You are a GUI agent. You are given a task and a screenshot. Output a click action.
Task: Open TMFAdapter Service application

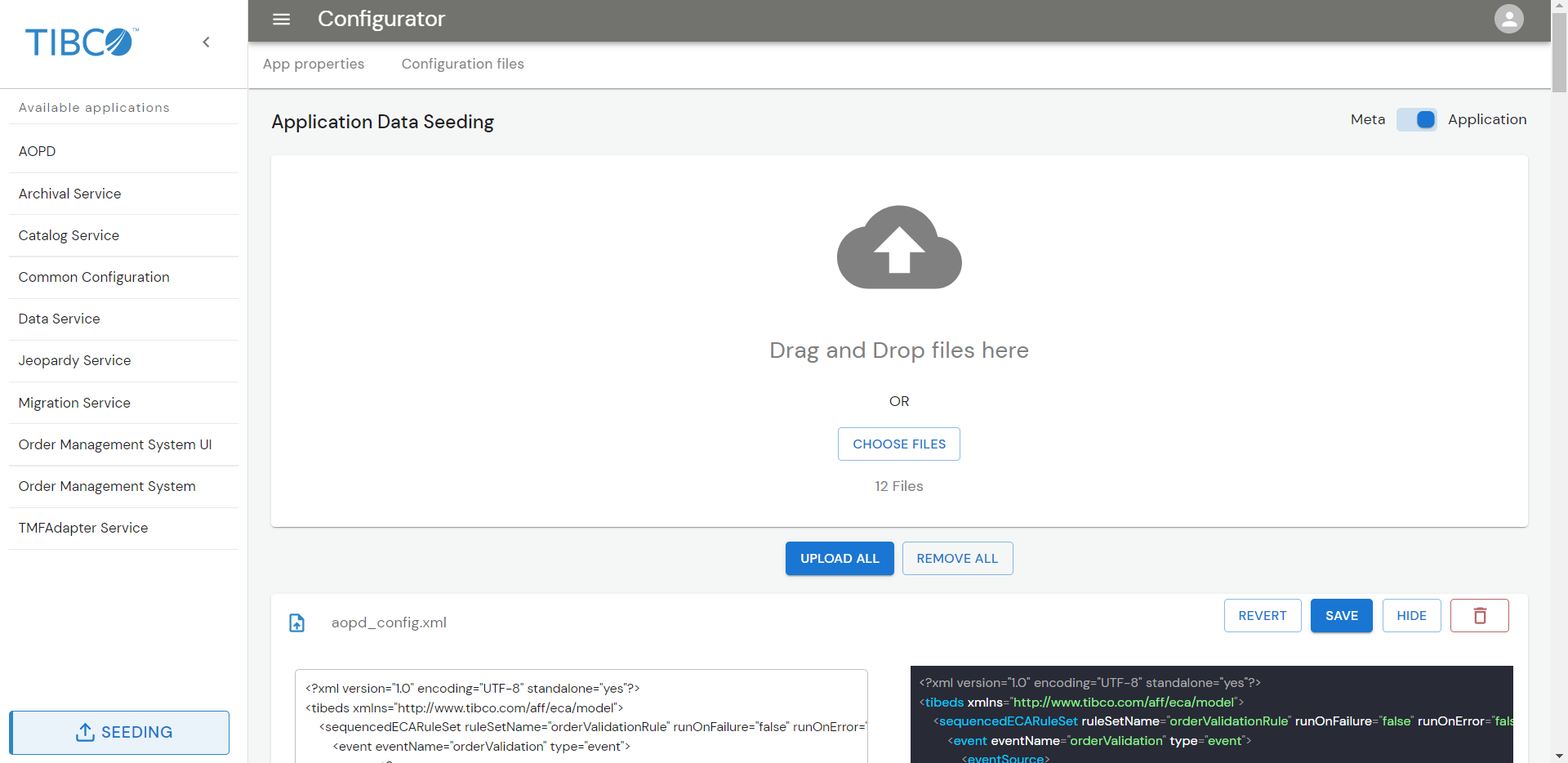point(123,528)
